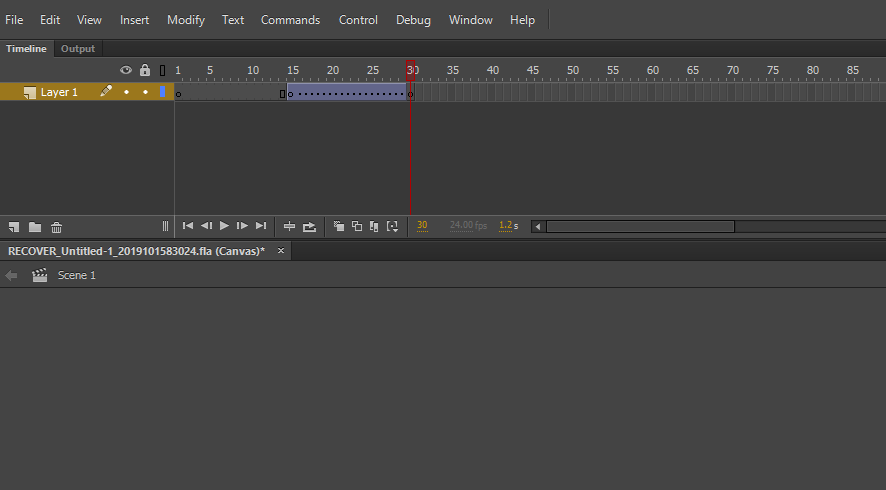Open the Commands menu
The height and width of the screenshot is (490, 886).
click(x=290, y=20)
